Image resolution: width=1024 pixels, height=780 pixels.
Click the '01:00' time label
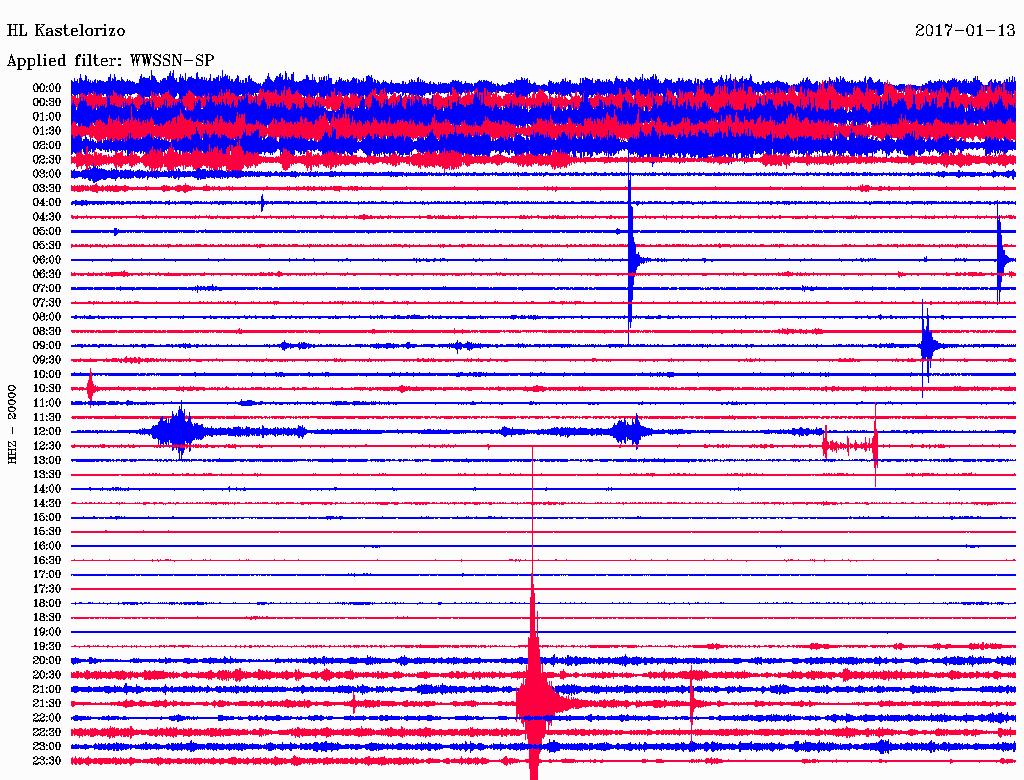click(x=47, y=116)
